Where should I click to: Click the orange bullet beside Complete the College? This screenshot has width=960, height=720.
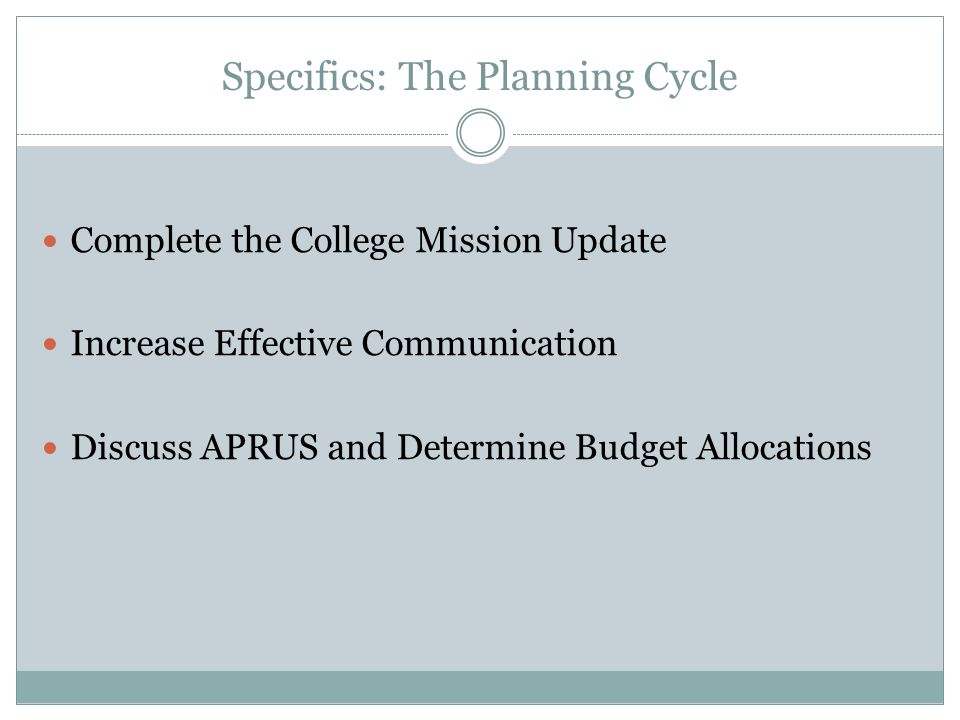coord(50,241)
